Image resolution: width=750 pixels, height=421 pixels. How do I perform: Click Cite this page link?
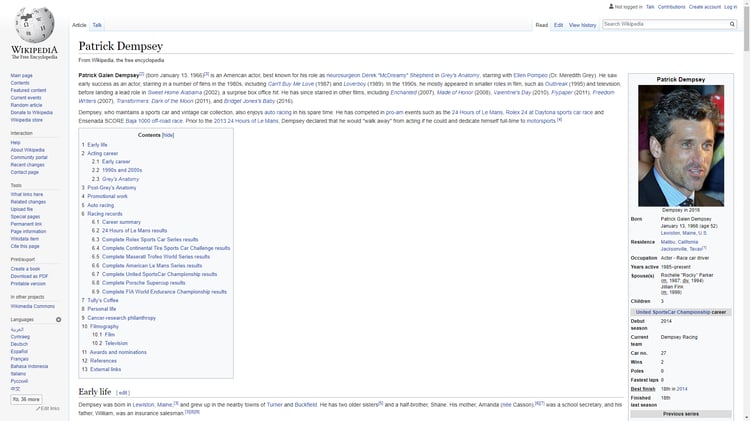pos(25,246)
